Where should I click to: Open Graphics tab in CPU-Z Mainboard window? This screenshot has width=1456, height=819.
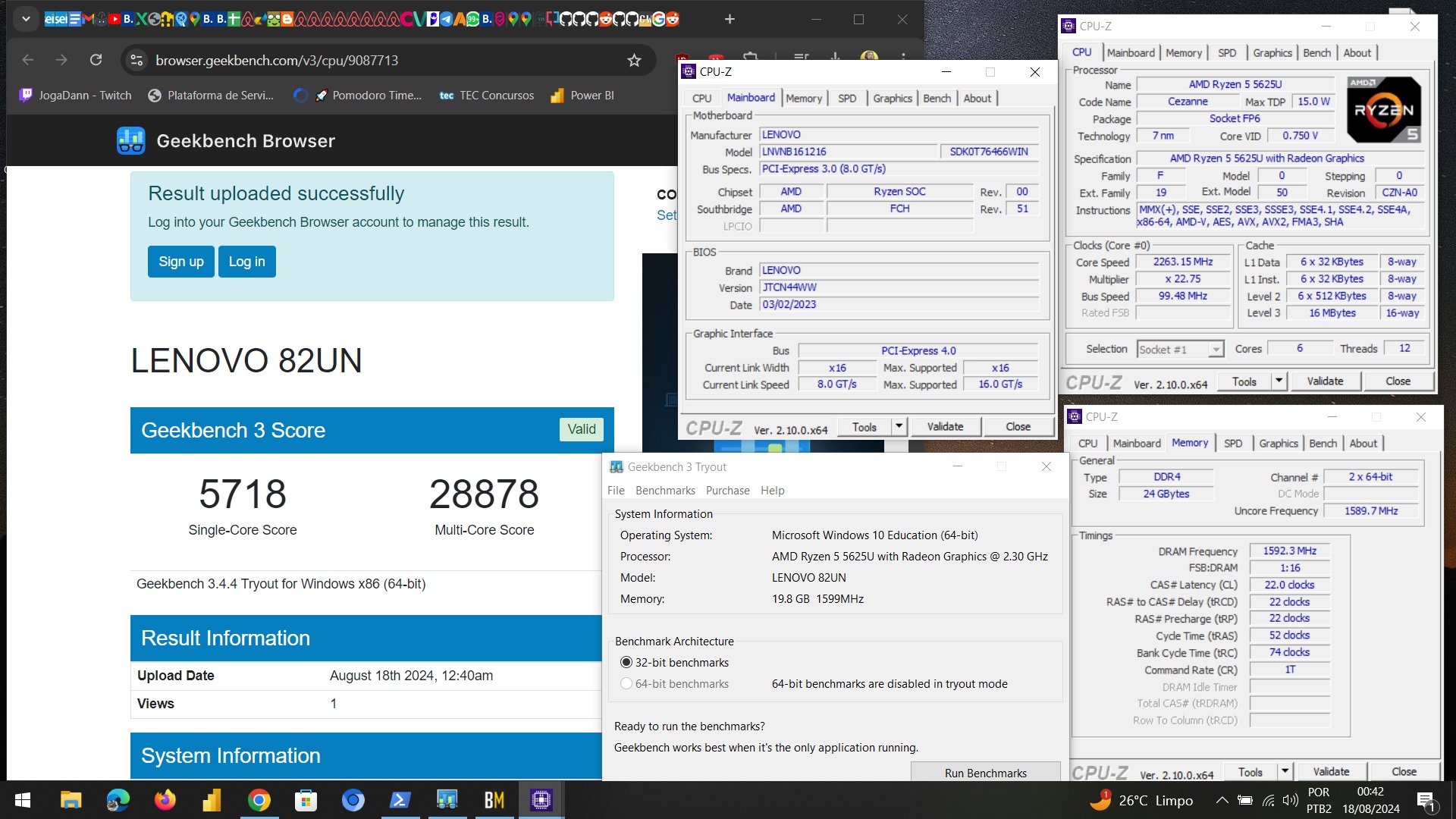tap(893, 99)
